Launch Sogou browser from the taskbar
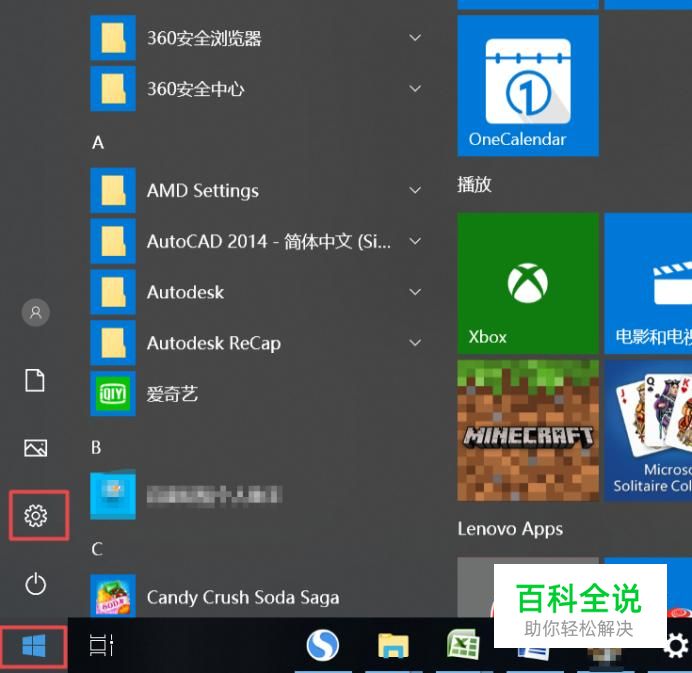This screenshot has height=673, width=692. [323, 645]
